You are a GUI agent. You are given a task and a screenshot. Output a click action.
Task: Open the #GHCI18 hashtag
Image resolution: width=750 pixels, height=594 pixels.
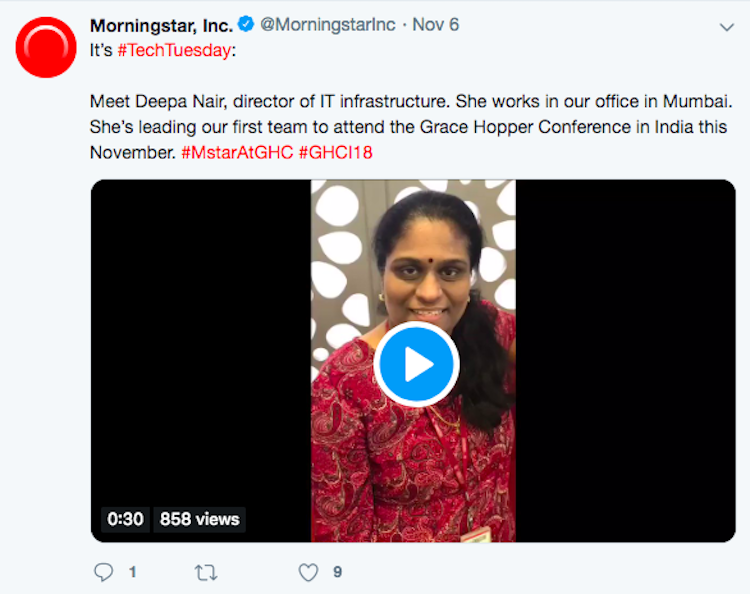coord(335,152)
